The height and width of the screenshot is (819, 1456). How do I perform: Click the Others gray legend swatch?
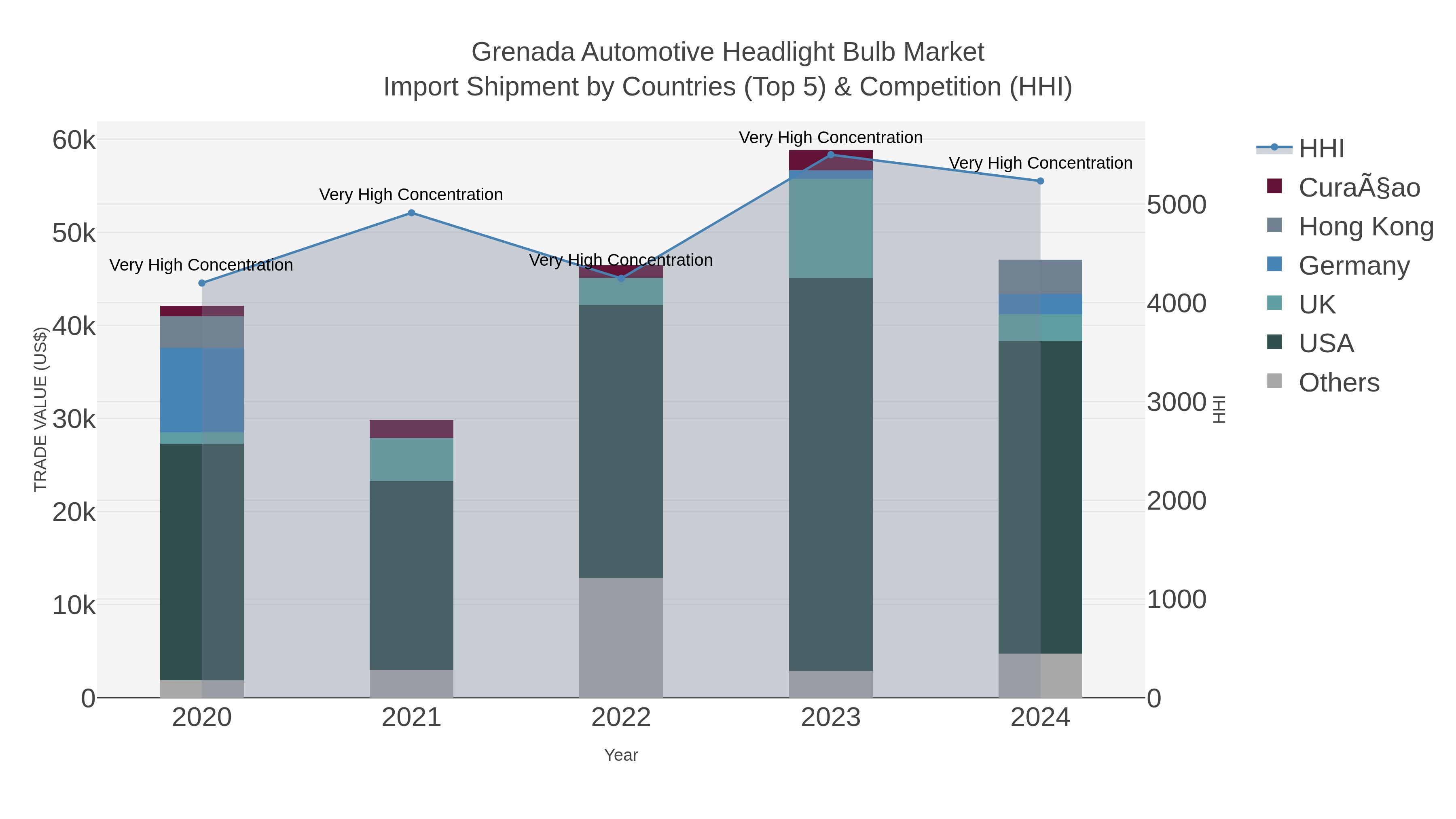(1274, 381)
